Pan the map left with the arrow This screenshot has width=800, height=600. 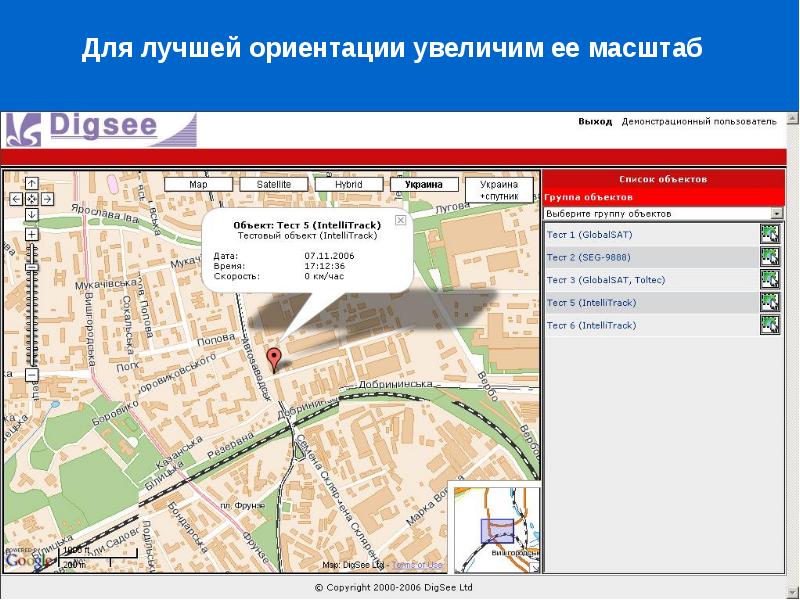click(x=16, y=200)
